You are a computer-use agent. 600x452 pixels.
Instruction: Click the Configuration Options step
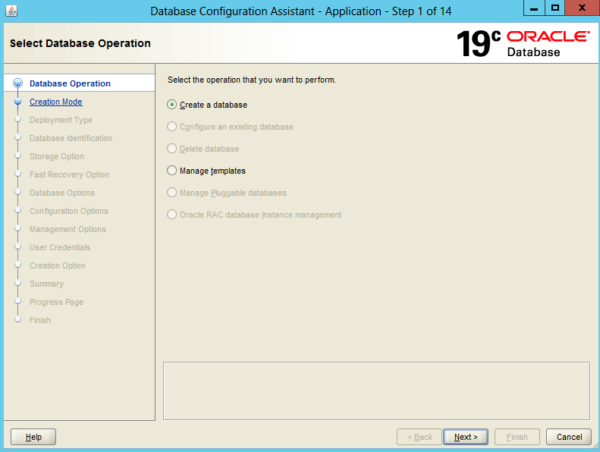tap(69, 211)
